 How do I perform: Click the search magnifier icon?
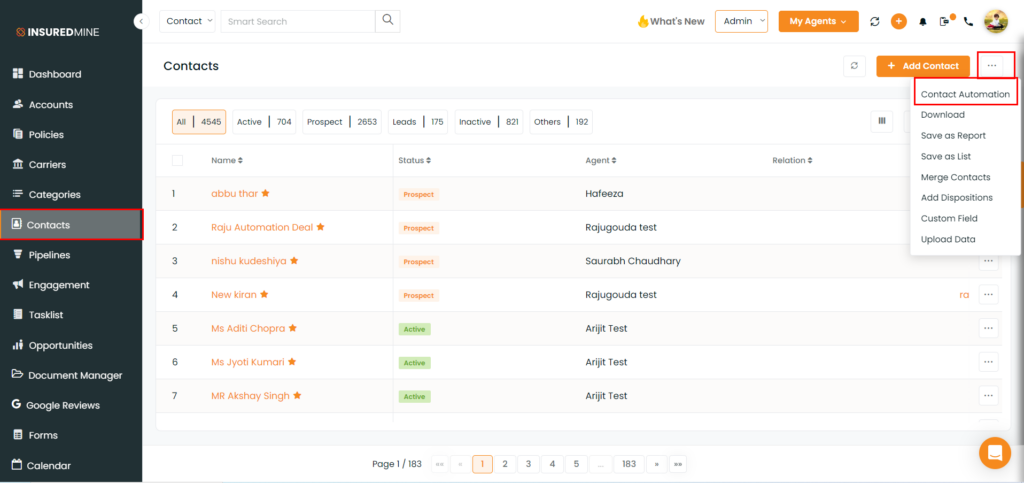coord(388,20)
